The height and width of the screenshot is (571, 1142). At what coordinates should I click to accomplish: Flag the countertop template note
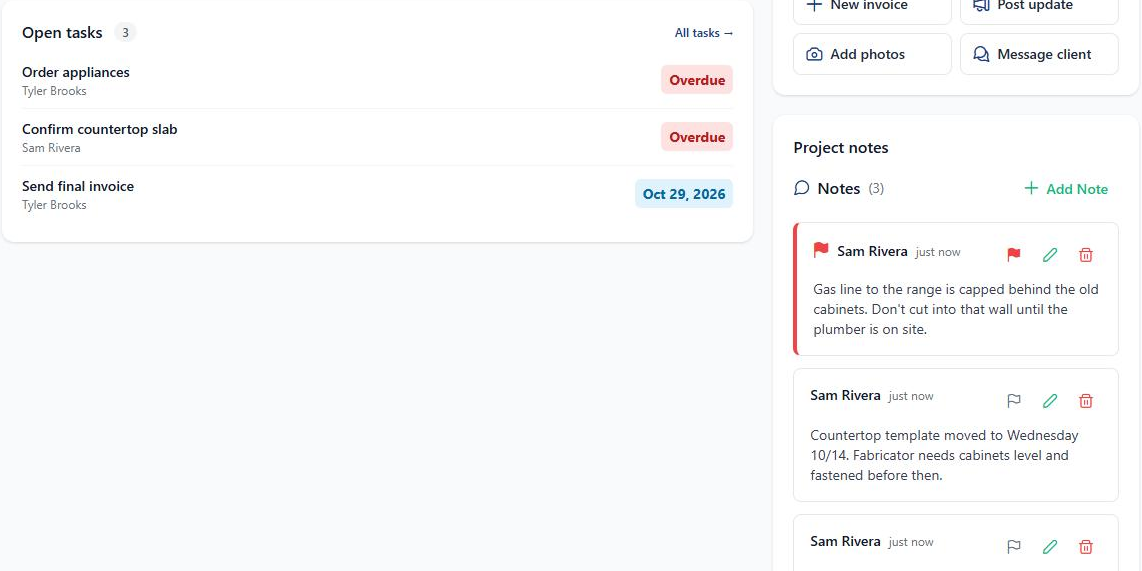click(1014, 401)
